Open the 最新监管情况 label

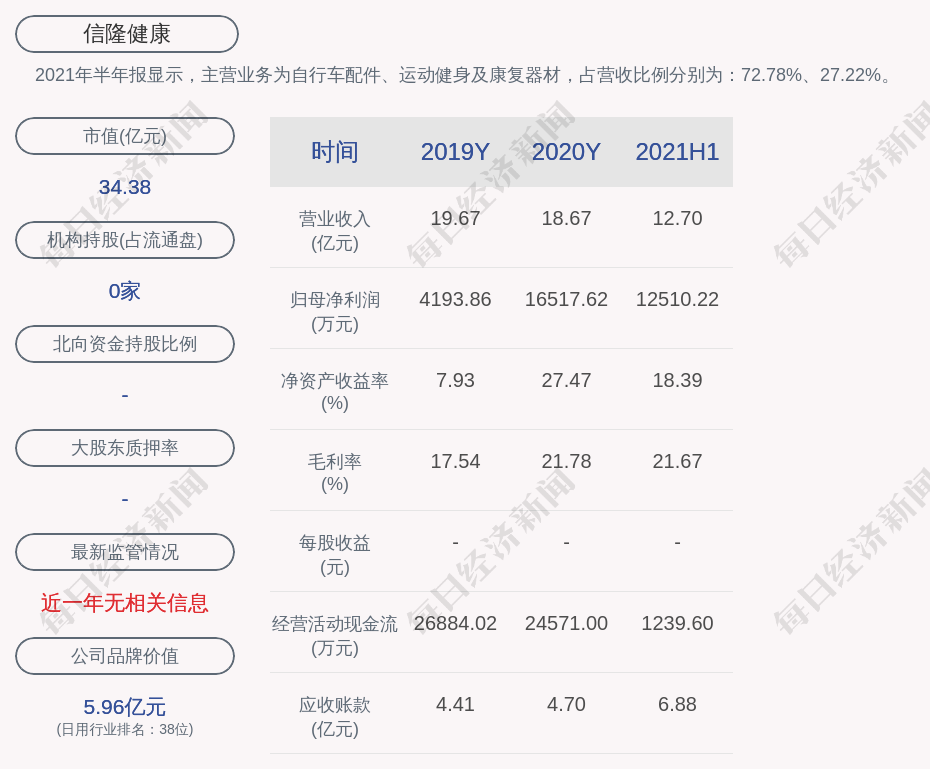[125, 552]
